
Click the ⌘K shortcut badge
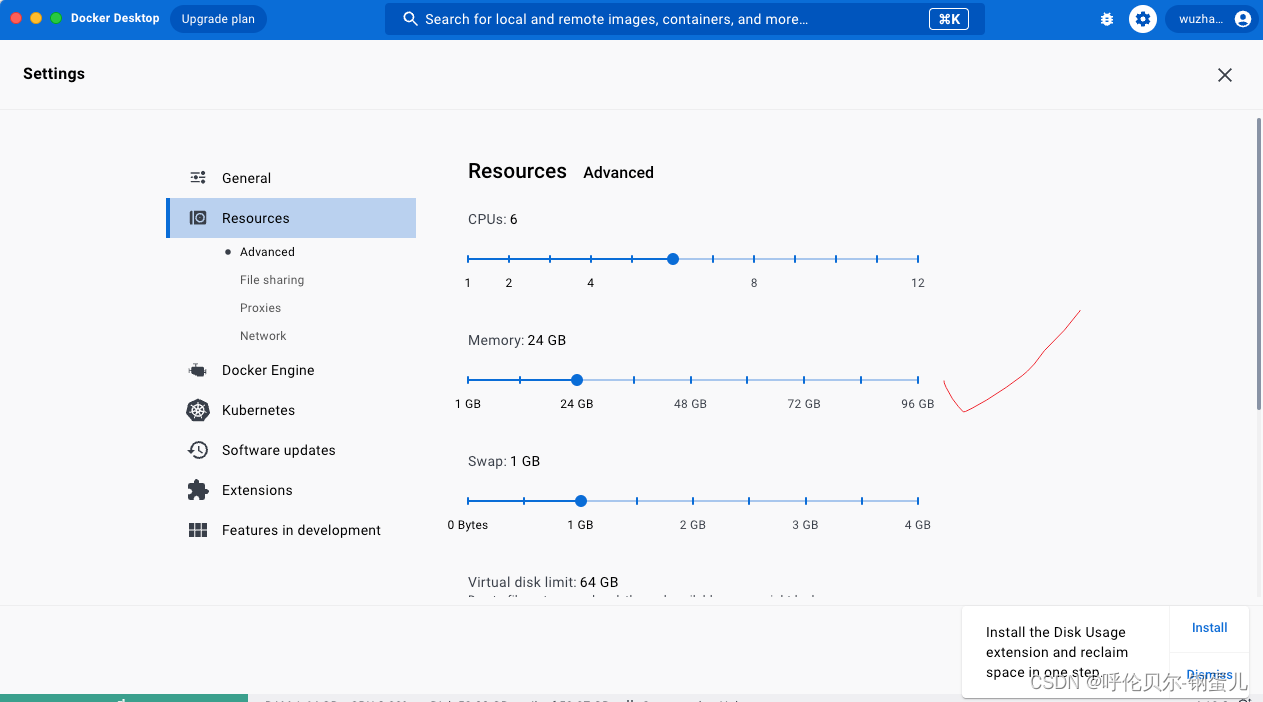(949, 19)
